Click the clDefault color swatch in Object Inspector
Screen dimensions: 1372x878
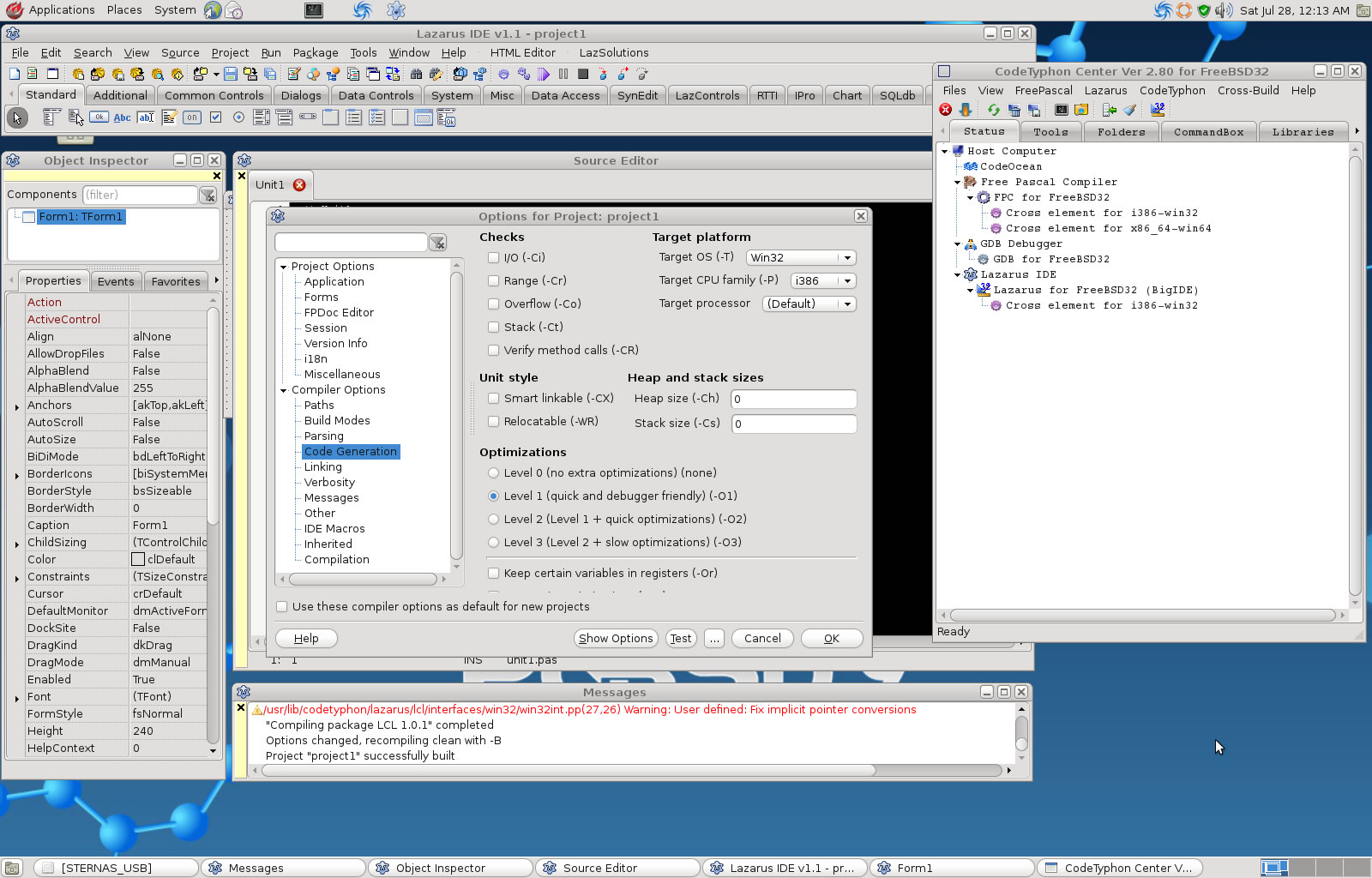pyautogui.click(x=138, y=559)
